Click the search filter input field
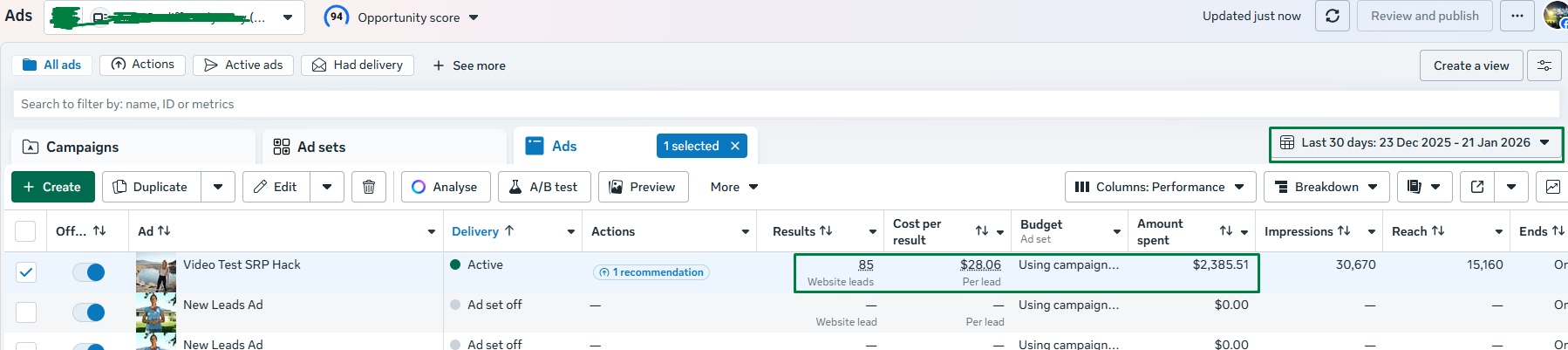The image size is (1568, 350). pos(786,104)
